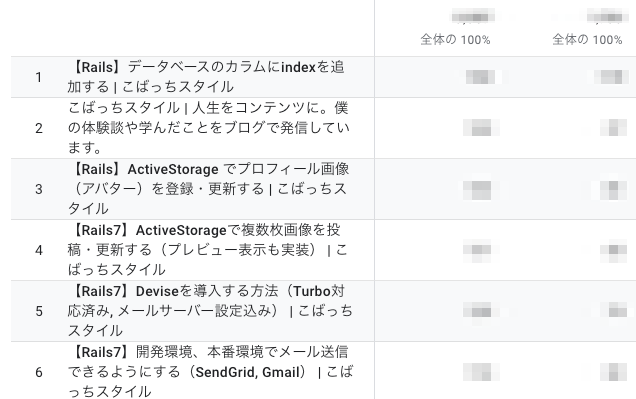Click the second metric value in row 5
The width and height of the screenshot is (636, 399).
(x=613, y=311)
